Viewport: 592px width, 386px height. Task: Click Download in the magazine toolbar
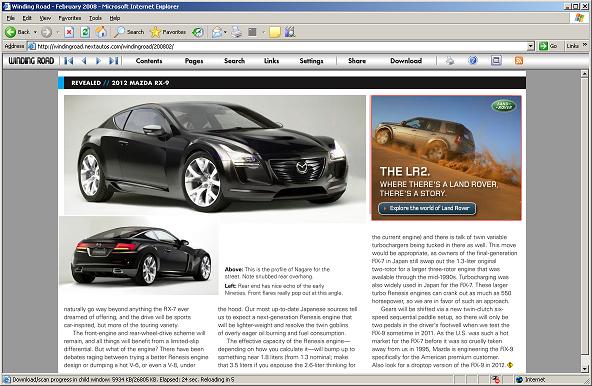coord(406,61)
